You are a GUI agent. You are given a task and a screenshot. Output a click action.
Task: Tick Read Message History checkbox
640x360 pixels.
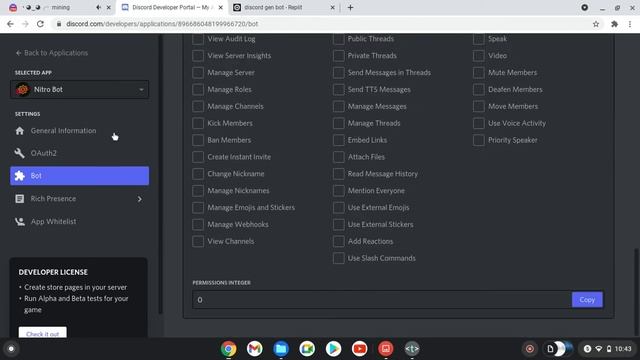coord(338,174)
